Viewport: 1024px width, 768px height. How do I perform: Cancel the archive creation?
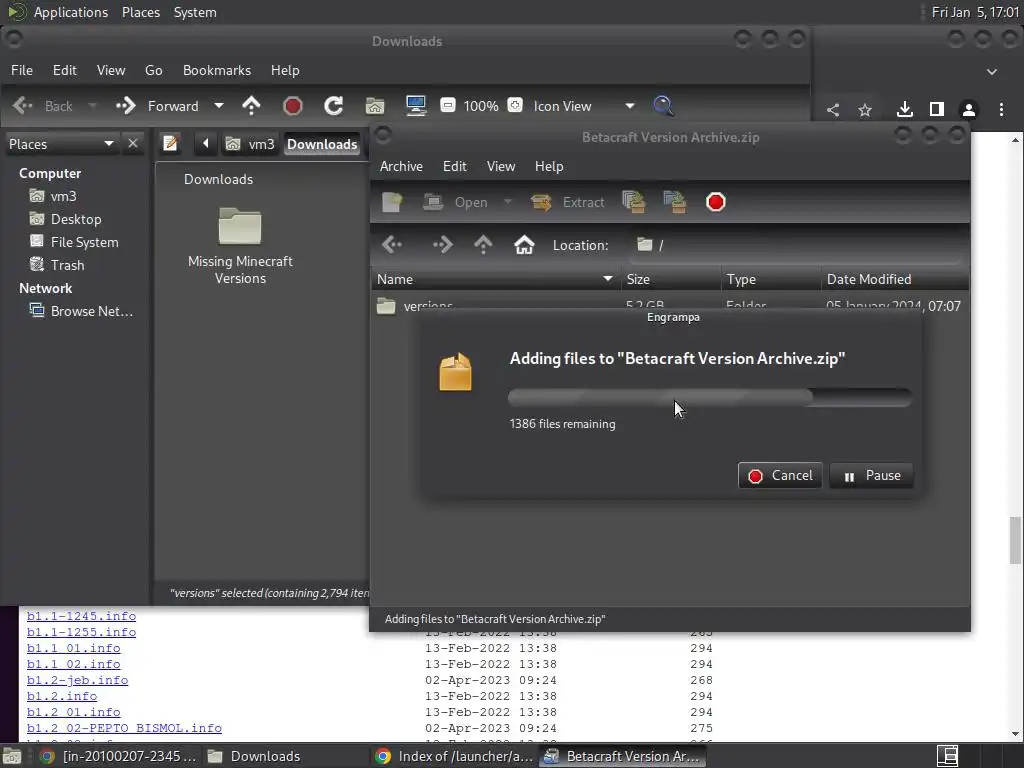click(780, 475)
